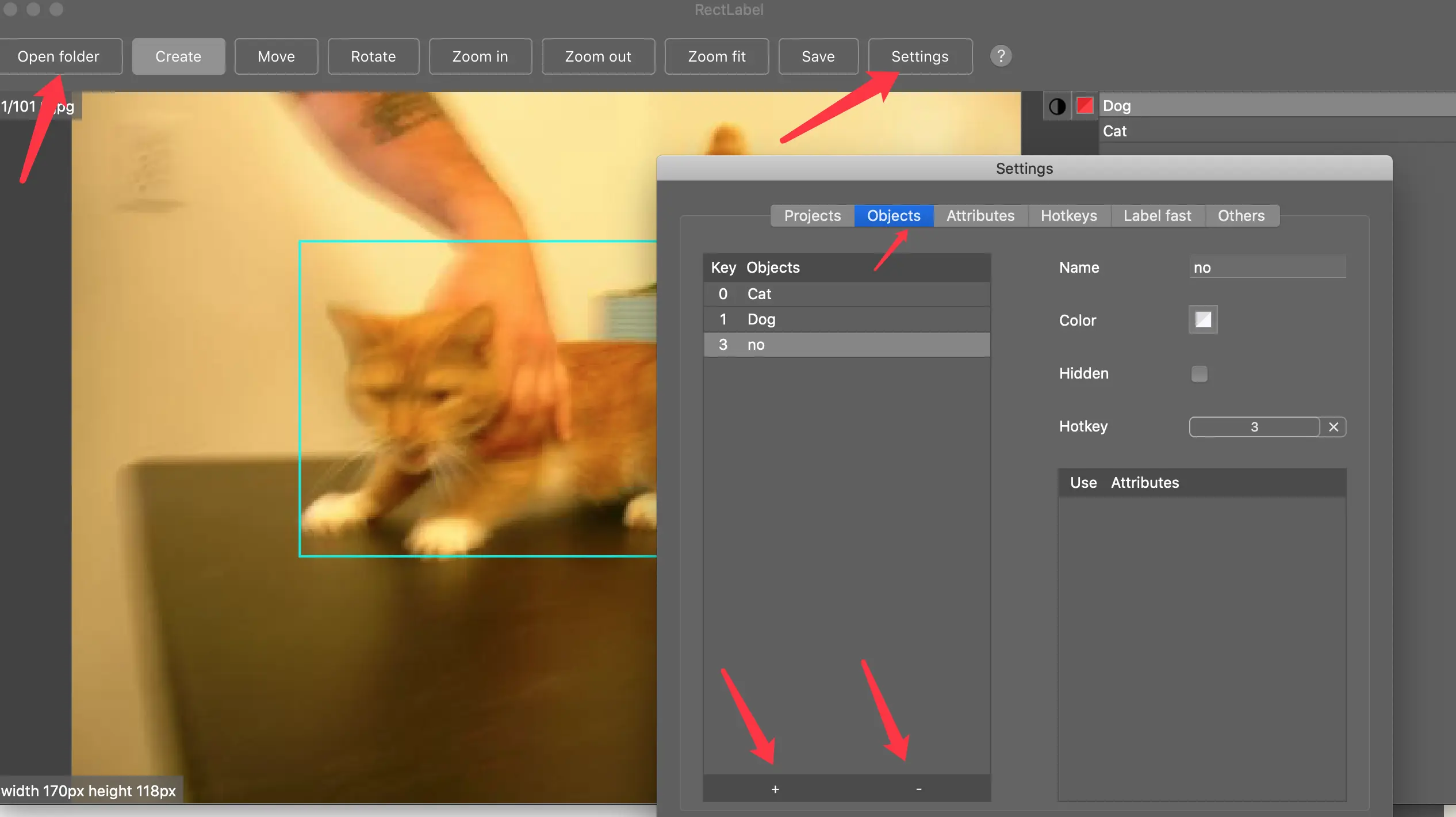1456x817 pixels.
Task: Open the Hotkeys tab
Action: point(1068,216)
